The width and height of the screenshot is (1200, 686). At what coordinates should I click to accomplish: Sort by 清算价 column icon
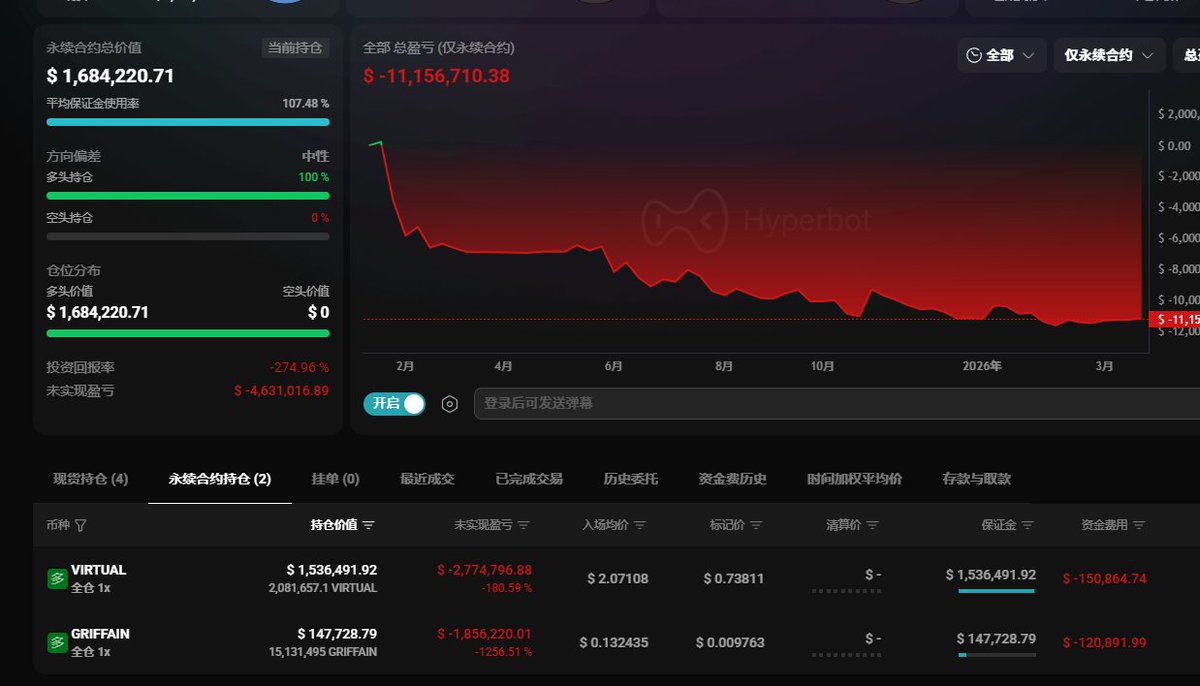pyautogui.click(x=872, y=525)
